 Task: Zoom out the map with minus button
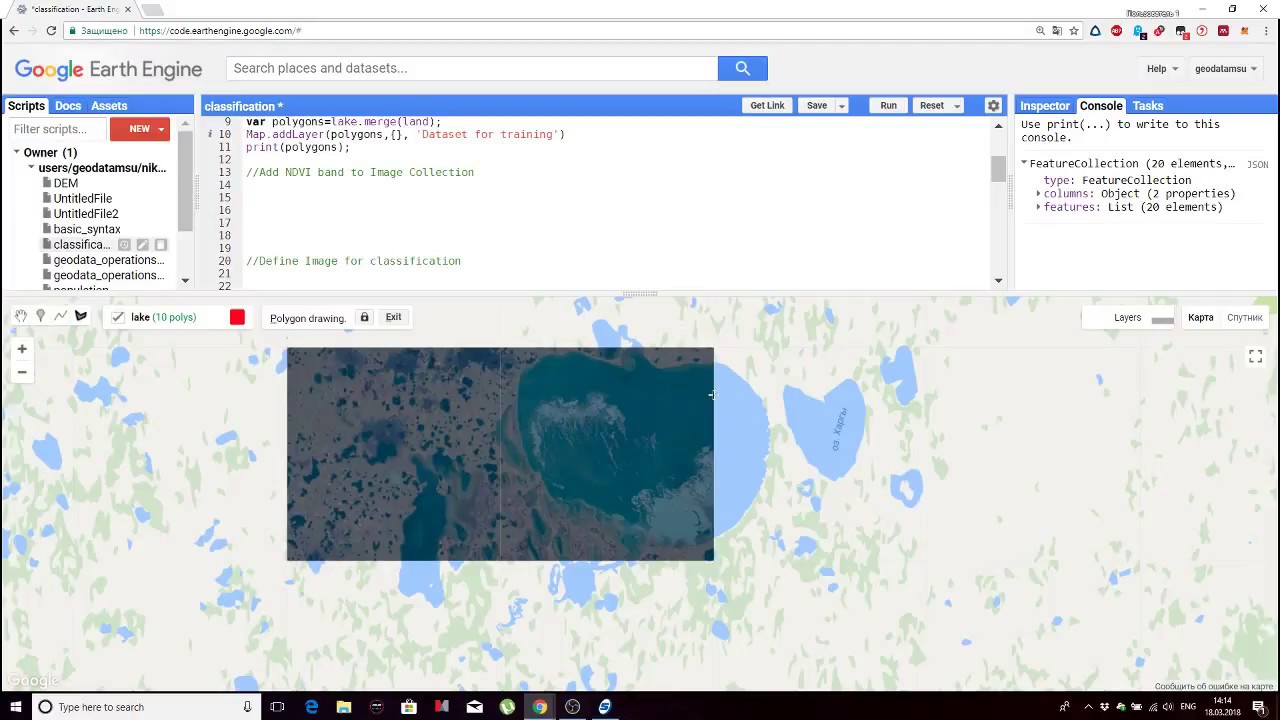click(22, 372)
